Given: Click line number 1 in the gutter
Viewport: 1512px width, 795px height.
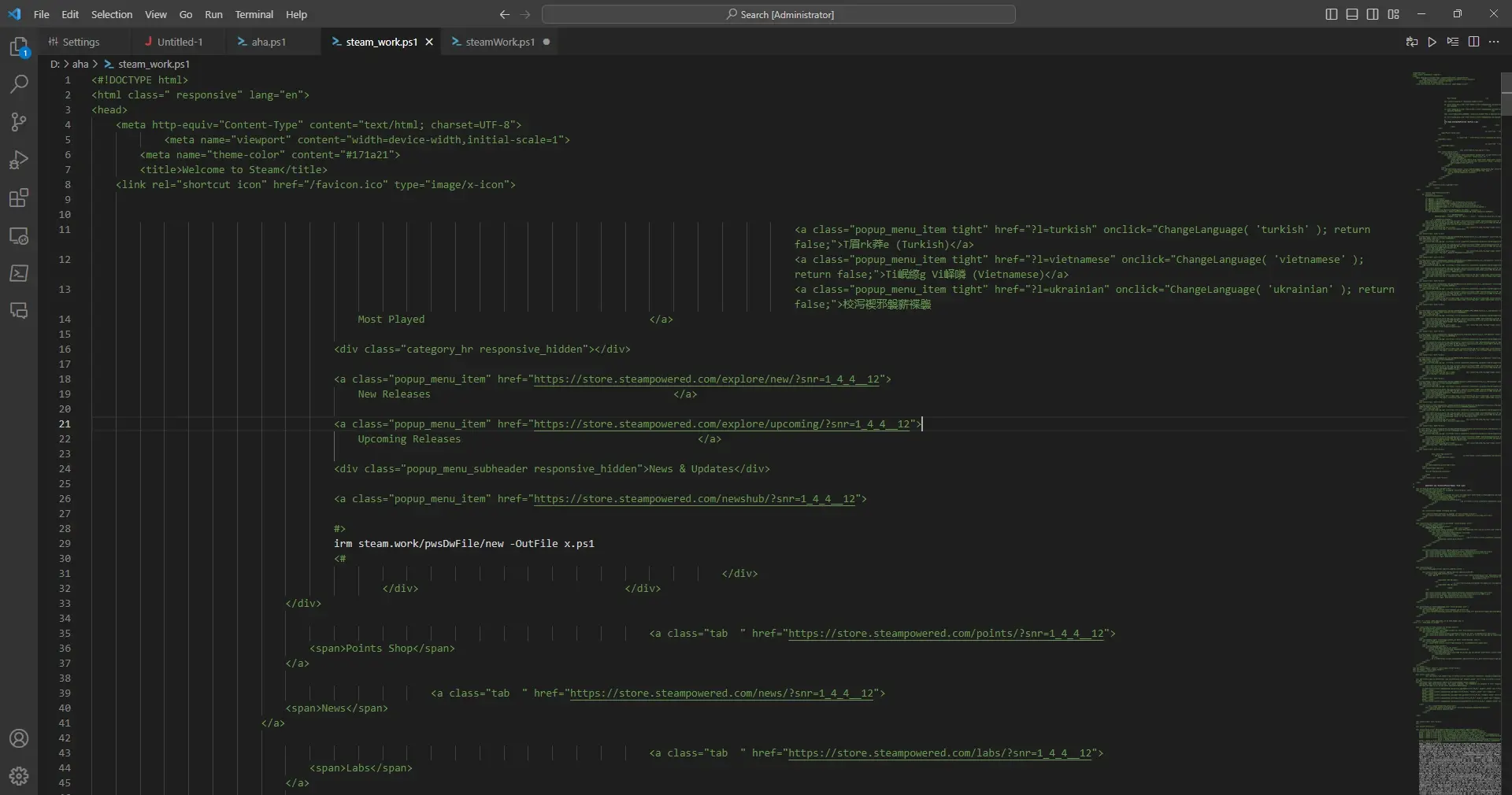Looking at the screenshot, I should [x=68, y=79].
